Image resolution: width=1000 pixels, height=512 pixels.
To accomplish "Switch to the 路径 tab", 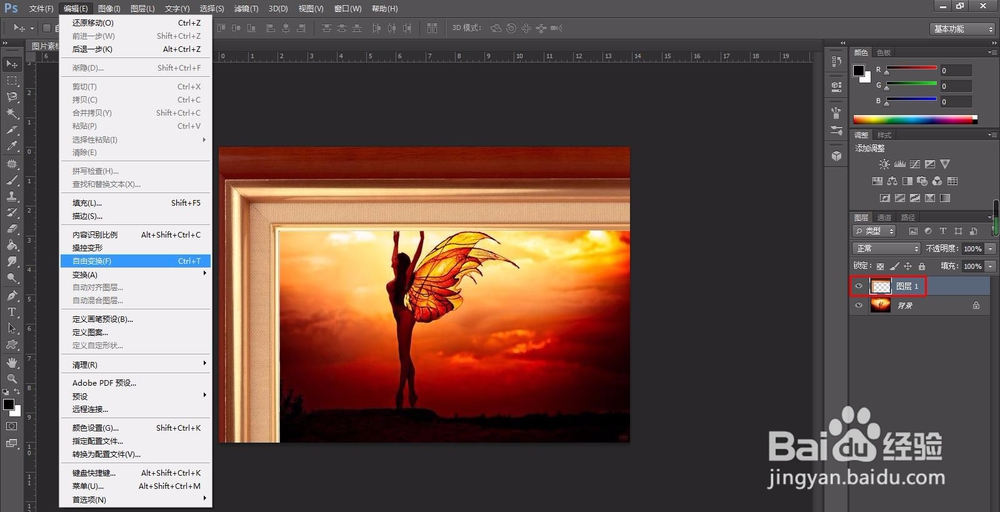I will click(x=908, y=217).
